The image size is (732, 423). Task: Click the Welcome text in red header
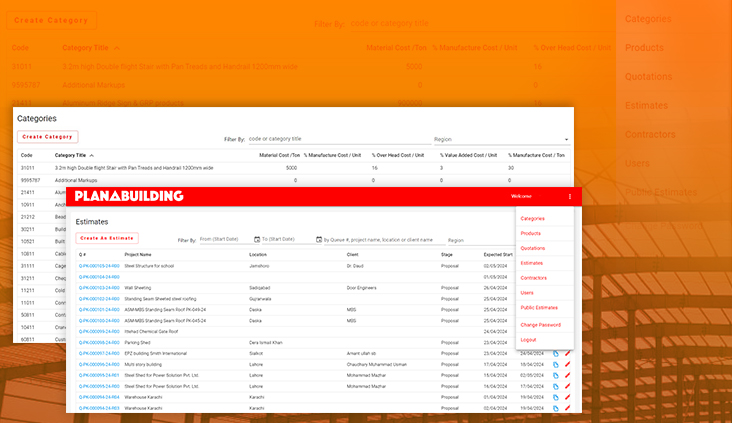click(521, 197)
